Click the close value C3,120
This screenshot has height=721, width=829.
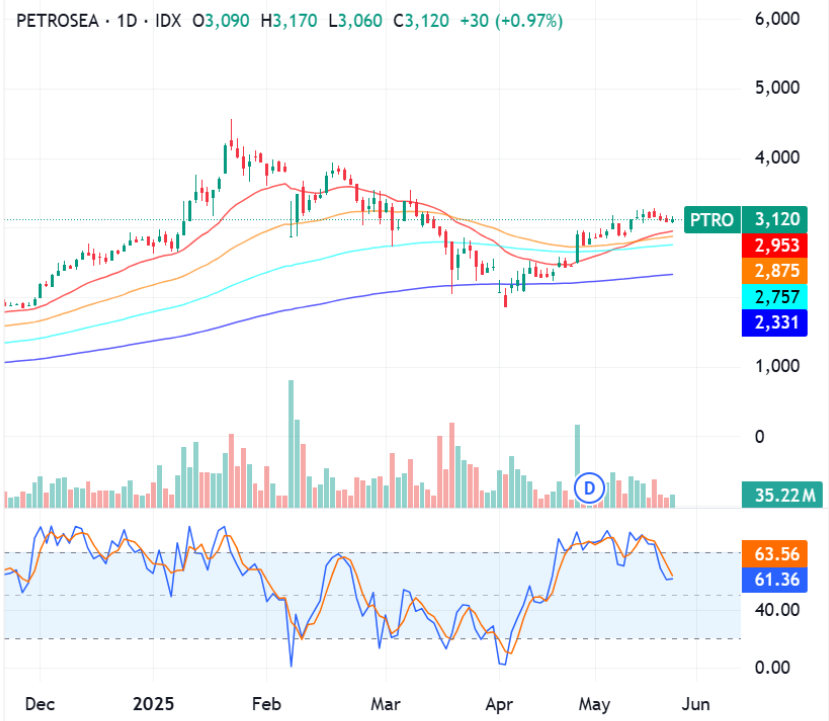coord(421,21)
